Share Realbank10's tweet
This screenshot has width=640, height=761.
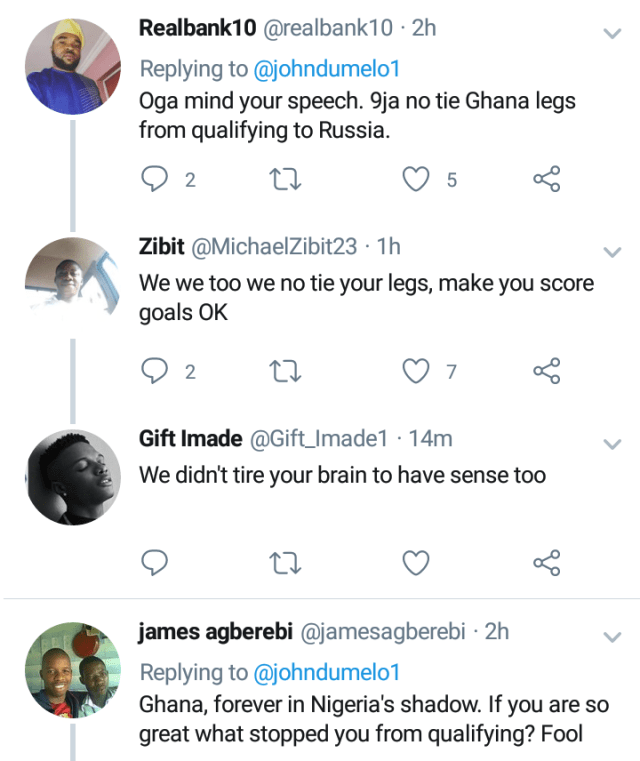point(546,179)
